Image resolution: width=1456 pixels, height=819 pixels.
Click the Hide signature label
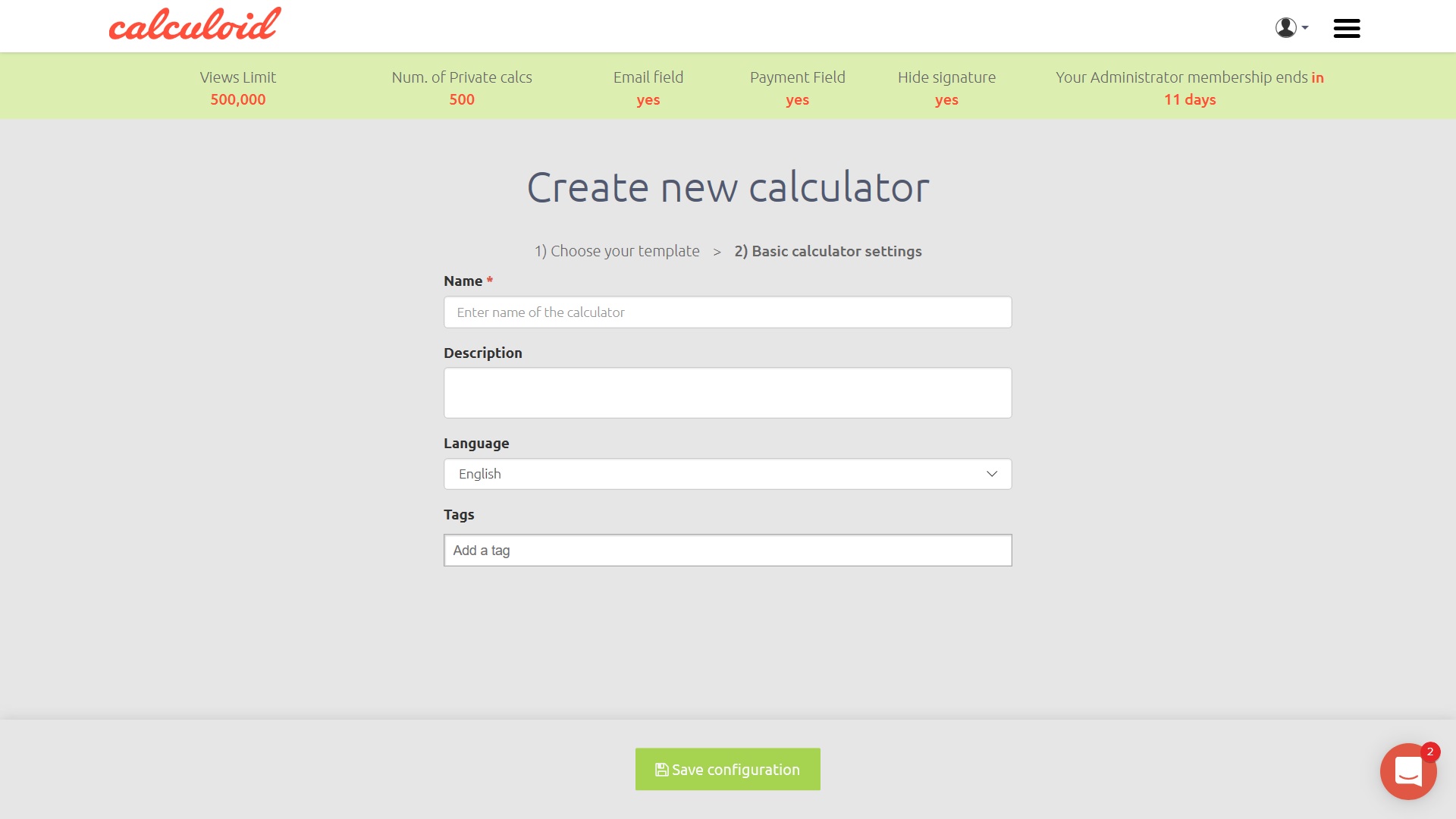[946, 77]
